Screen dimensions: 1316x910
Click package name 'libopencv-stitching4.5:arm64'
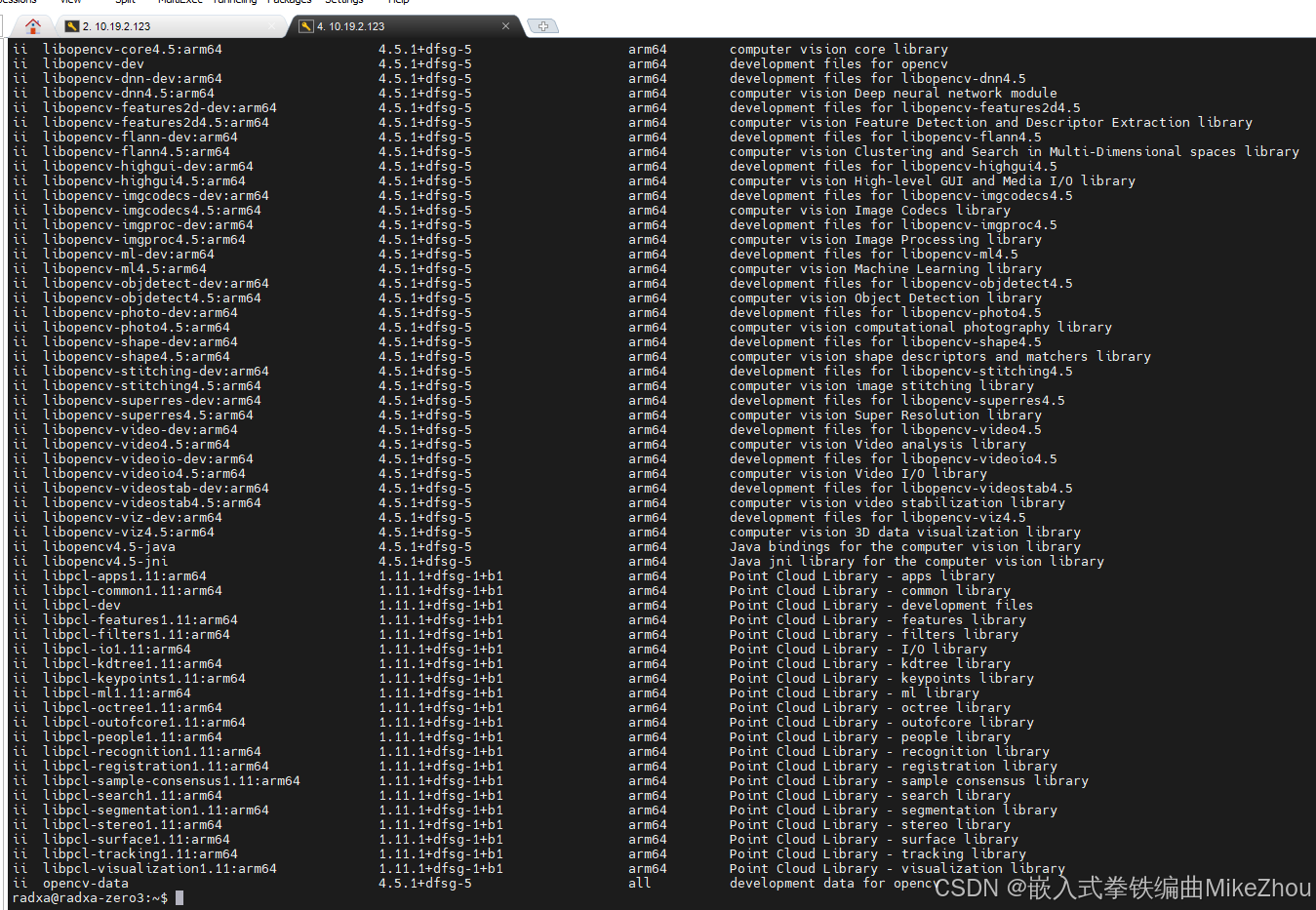tap(152, 385)
